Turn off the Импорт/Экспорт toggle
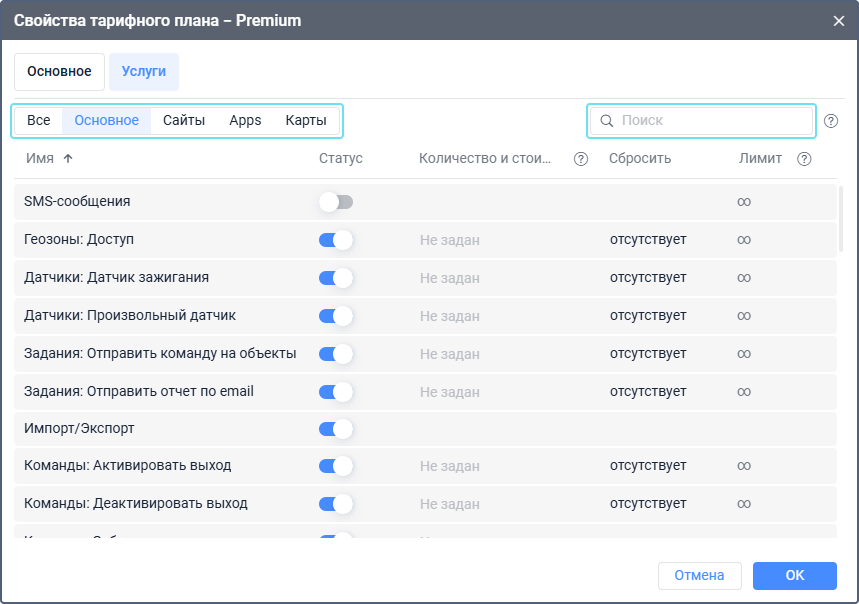 (336, 429)
